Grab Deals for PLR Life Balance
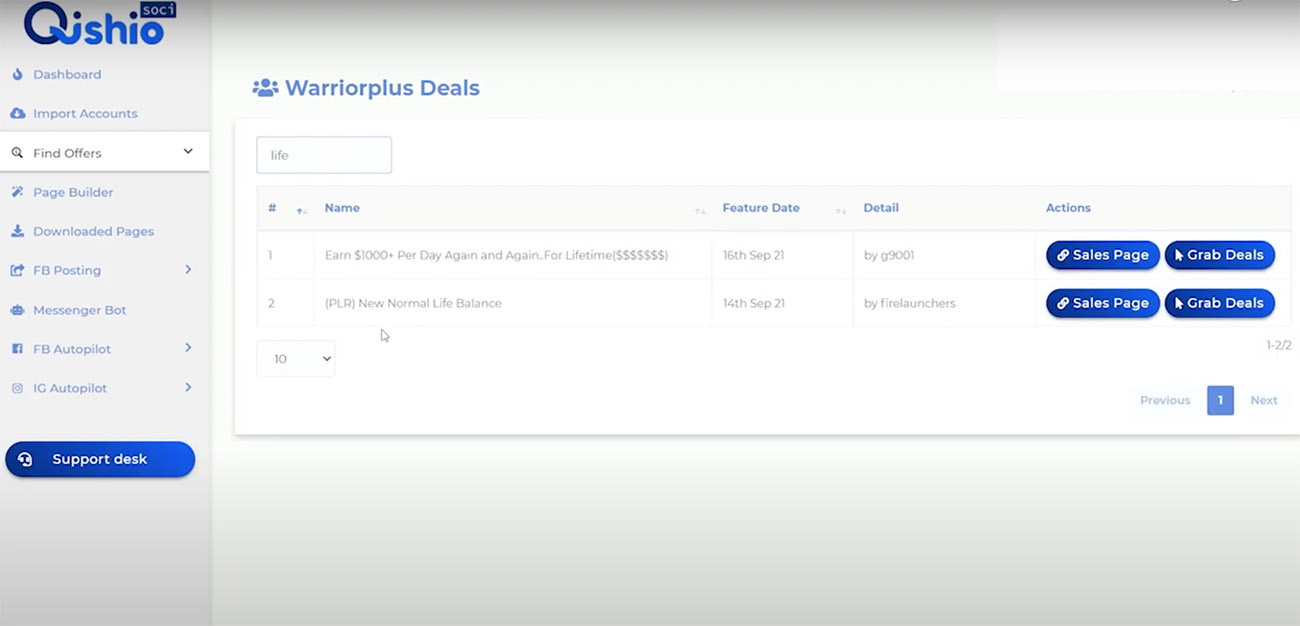This screenshot has height=626, width=1300. click(x=1220, y=303)
